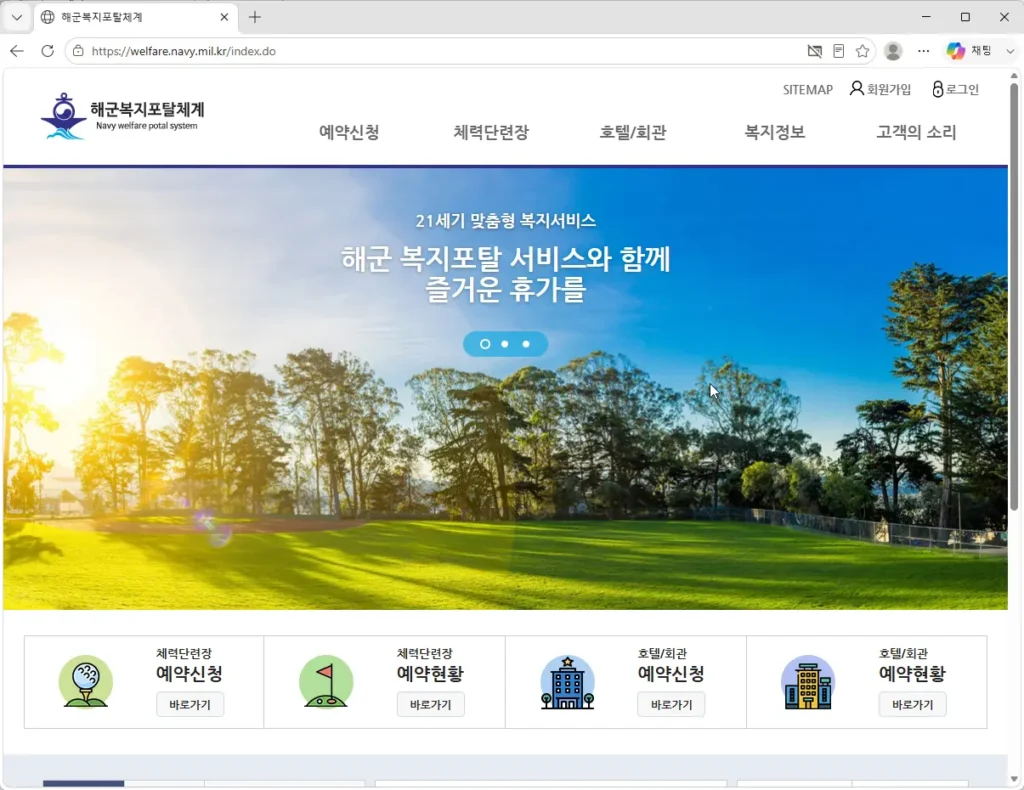
Task: Click the '해군 복지포탈 서비스와 함께' headline
Action: (x=505, y=259)
